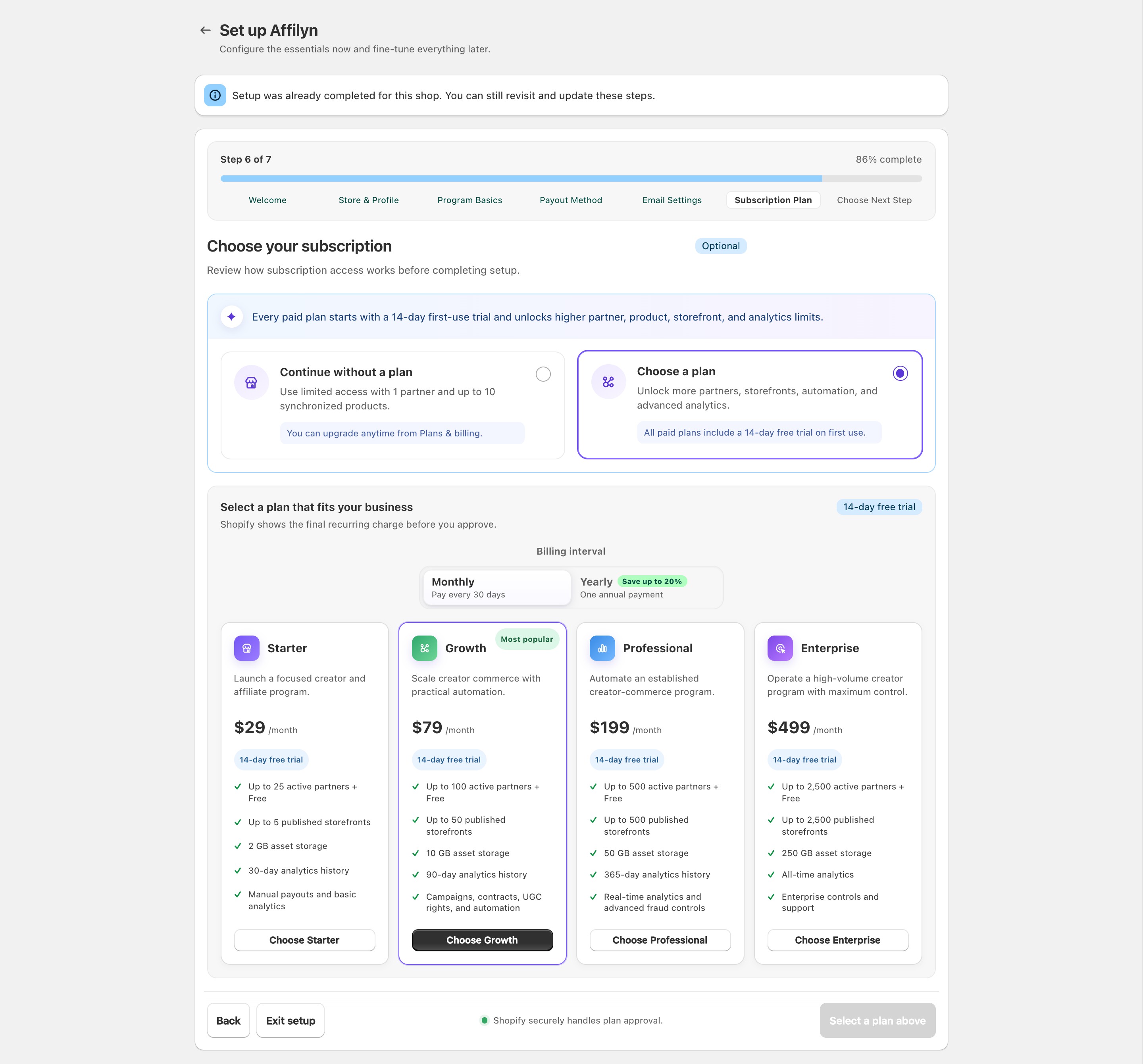The width and height of the screenshot is (1143, 1064).
Task: Click the Growth plan green icon
Action: click(x=424, y=648)
